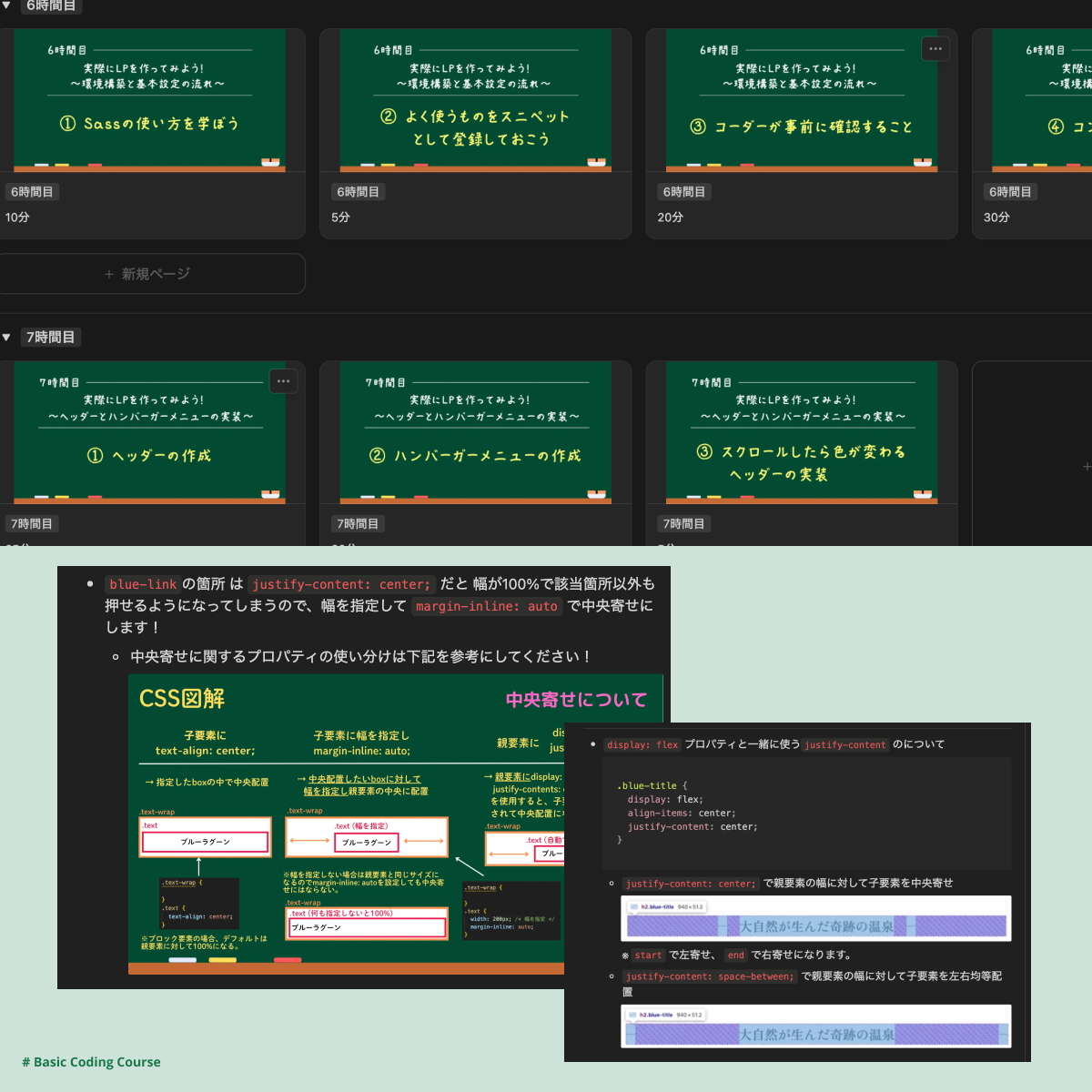
Task: Open the options menu on the "コーダーが事前に確認すること" card
Action: tap(935, 48)
